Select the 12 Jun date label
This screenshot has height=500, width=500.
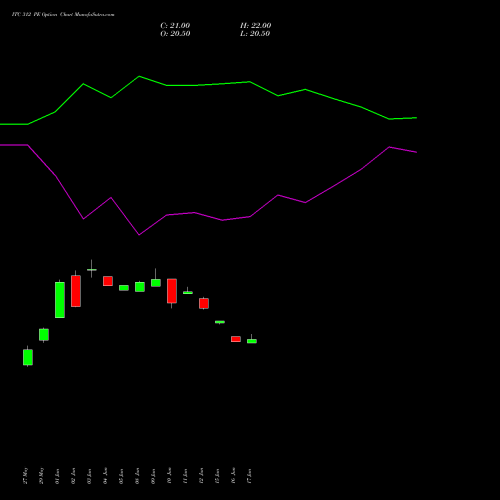tap(202, 476)
